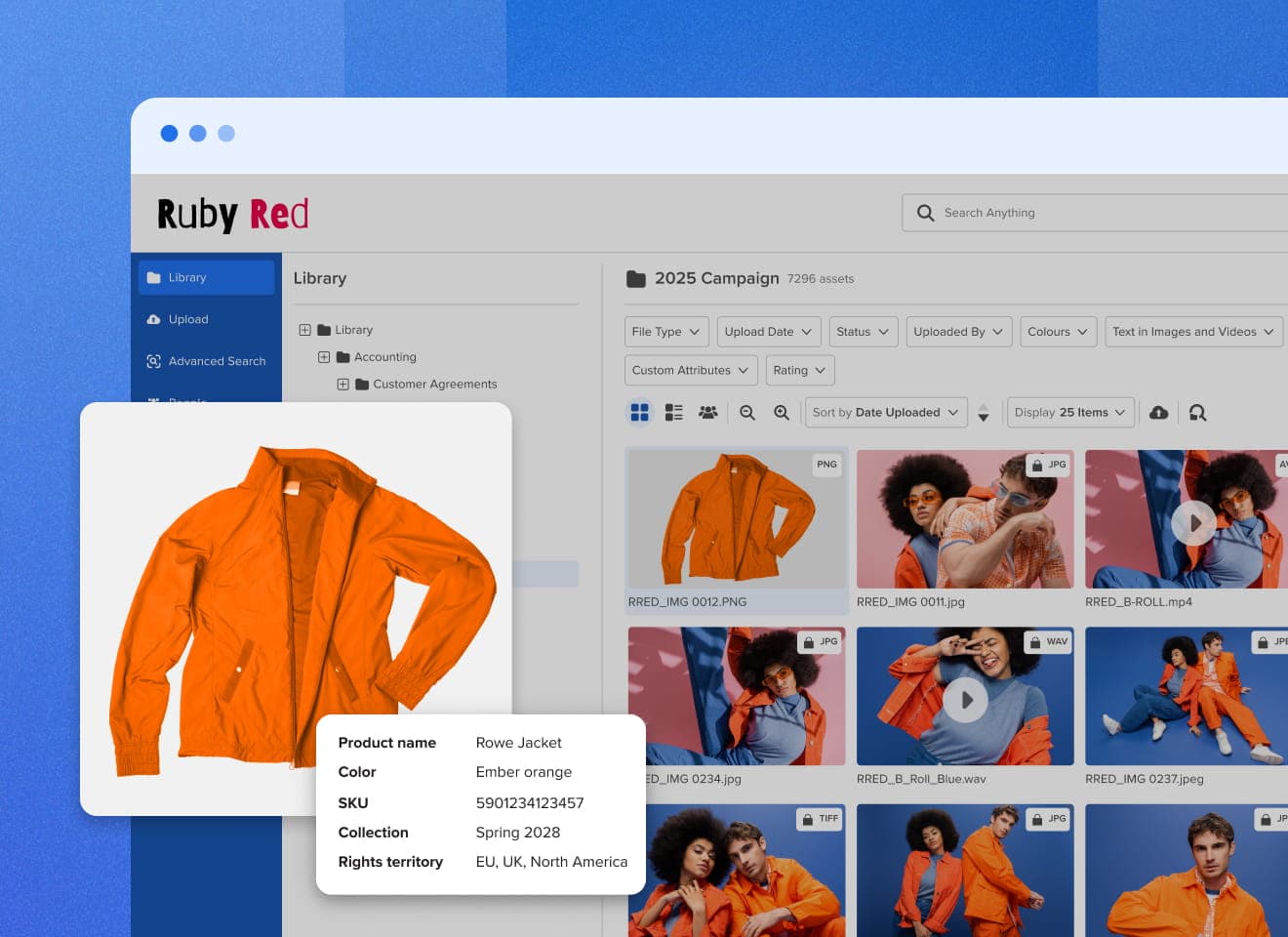Click the Library folder icon in sidebar

click(x=153, y=277)
